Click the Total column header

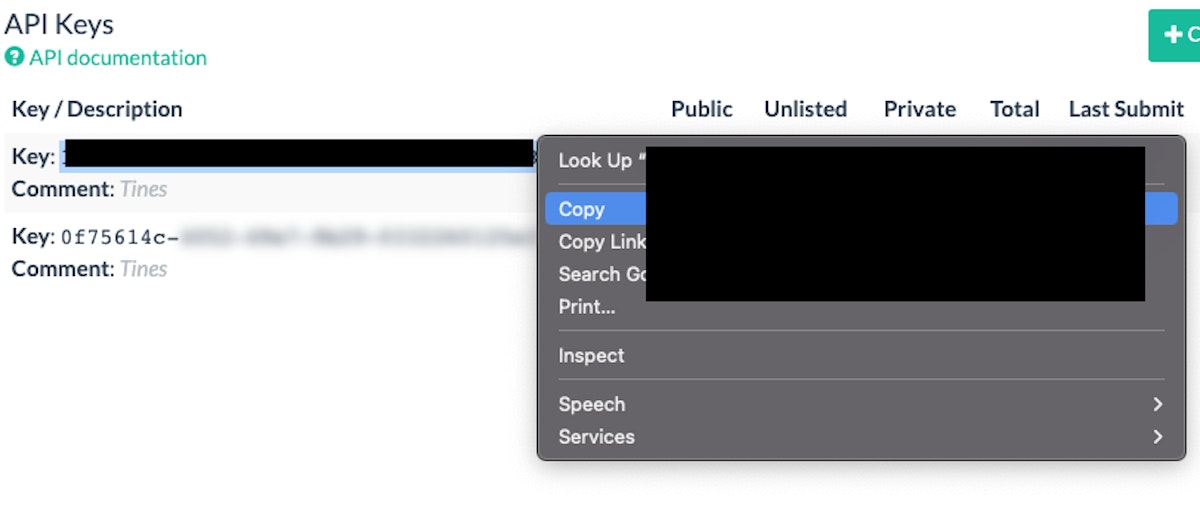coord(1015,109)
